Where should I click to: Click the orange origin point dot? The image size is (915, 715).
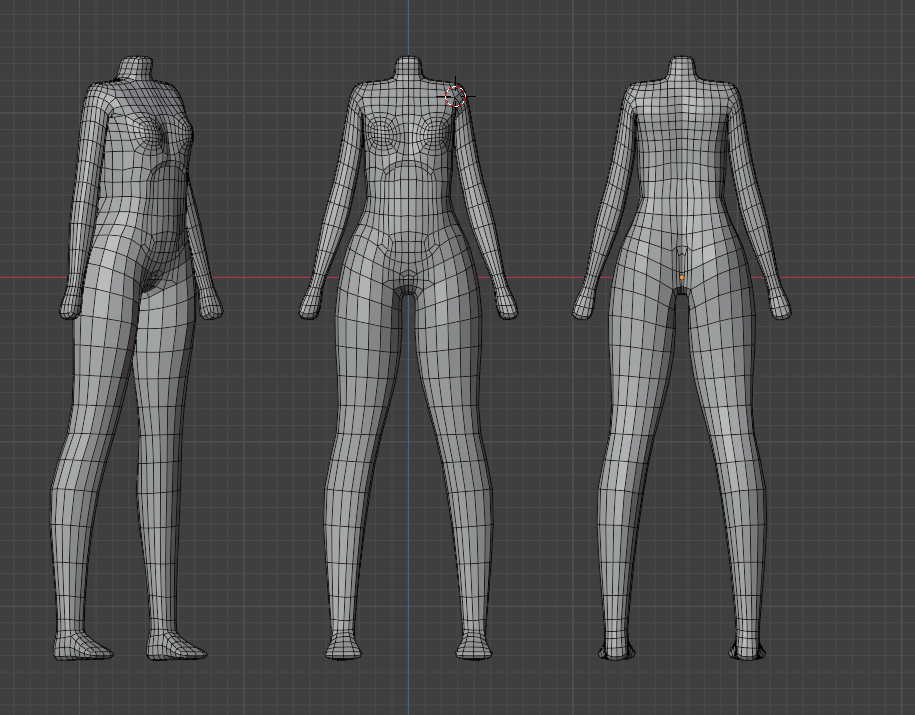[x=682, y=278]
